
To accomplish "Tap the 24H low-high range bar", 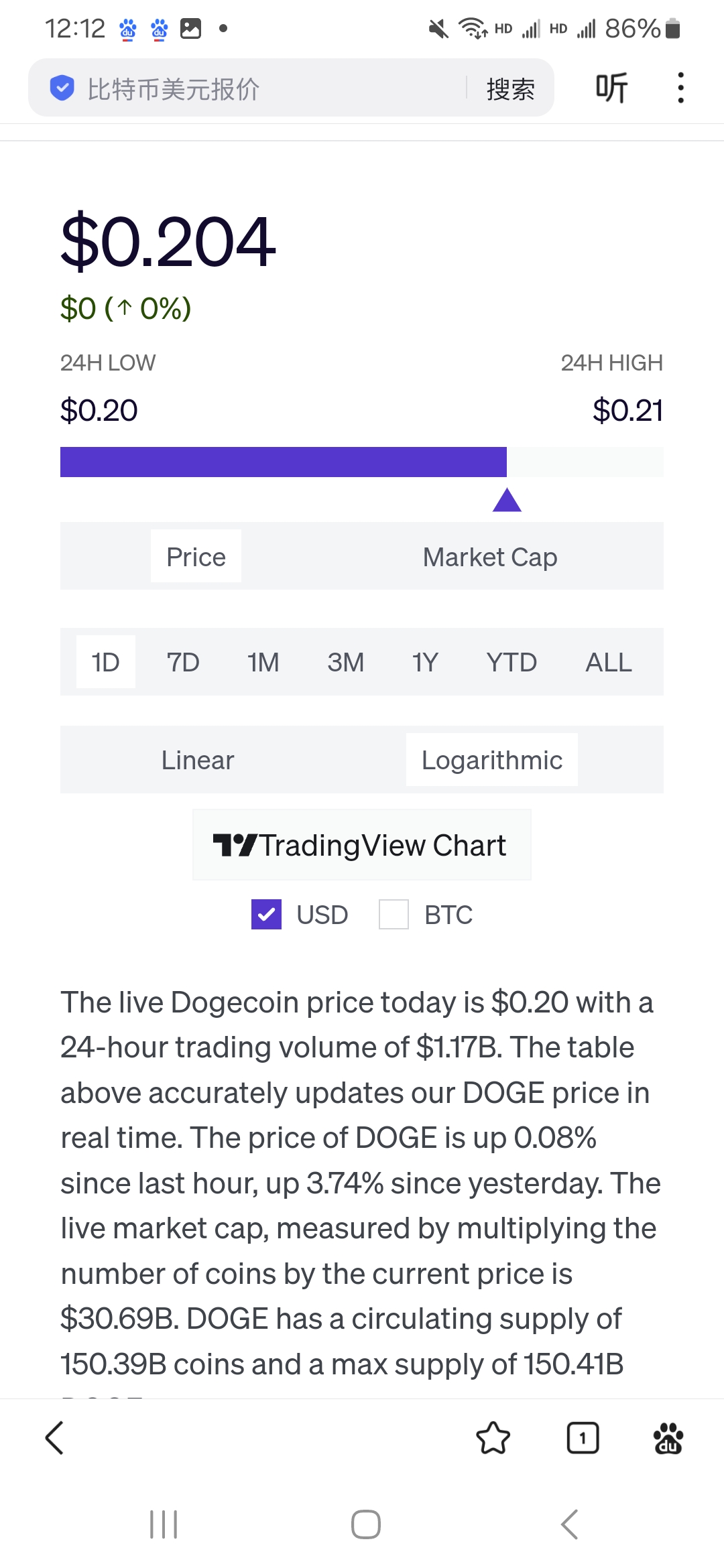I will [361, 462].
